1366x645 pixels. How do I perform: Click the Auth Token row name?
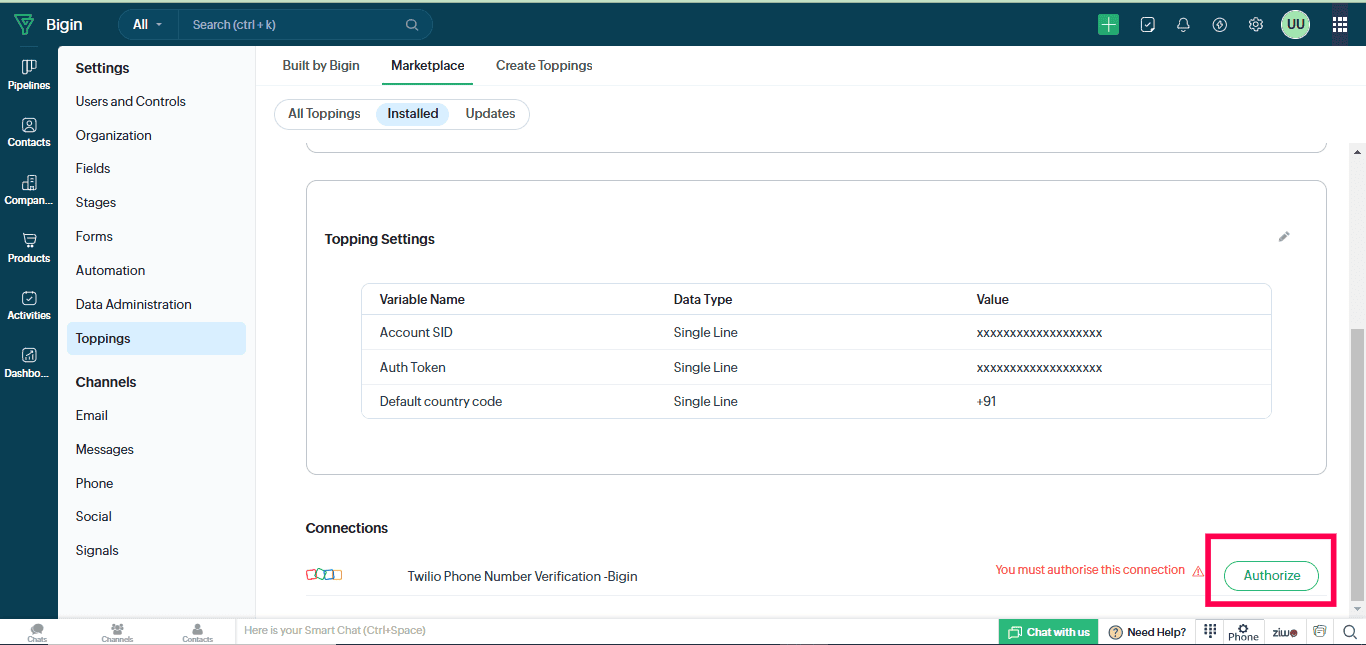click(x=413, y=367)
